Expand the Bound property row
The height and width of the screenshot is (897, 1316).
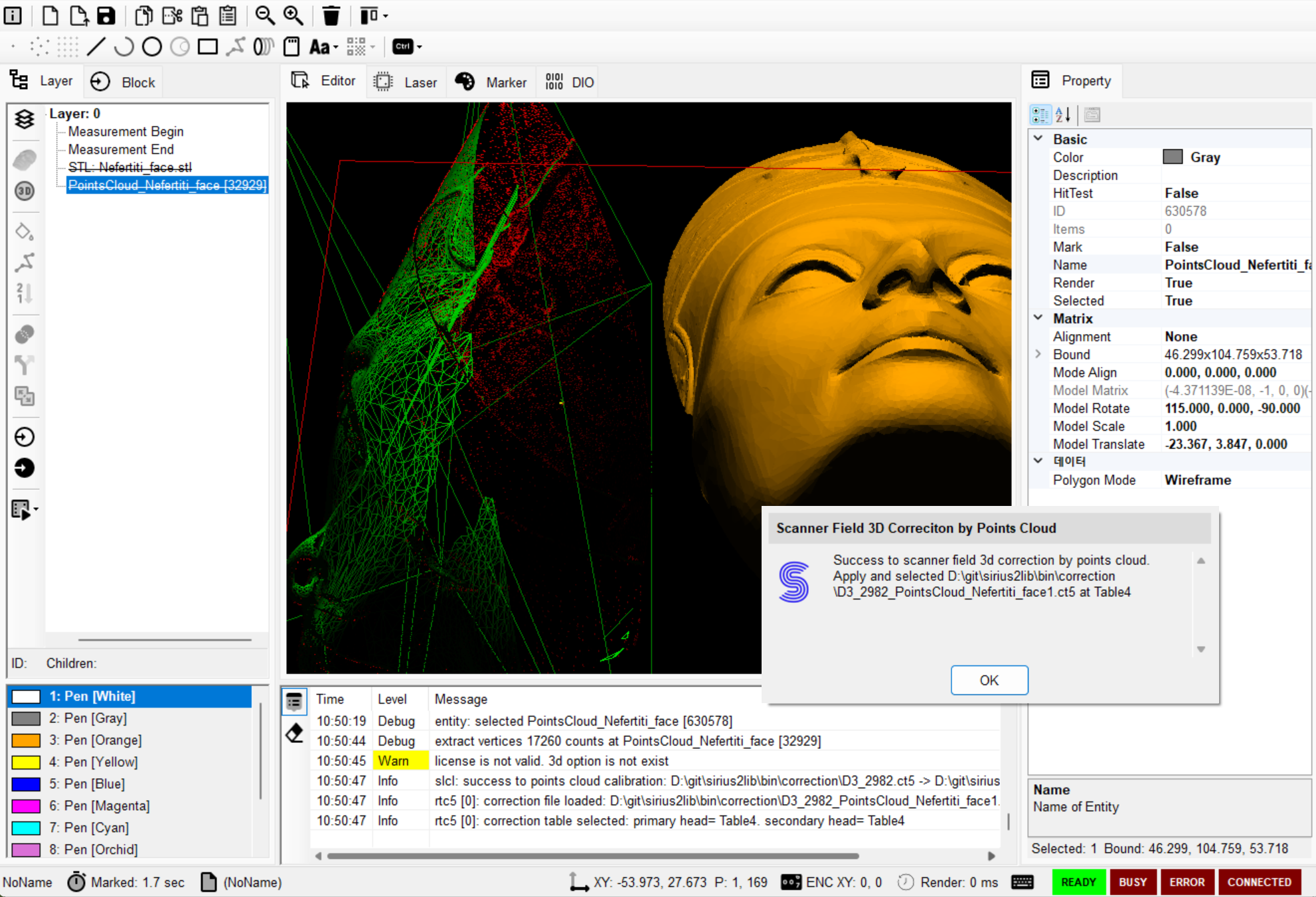tap(1038, 355)
